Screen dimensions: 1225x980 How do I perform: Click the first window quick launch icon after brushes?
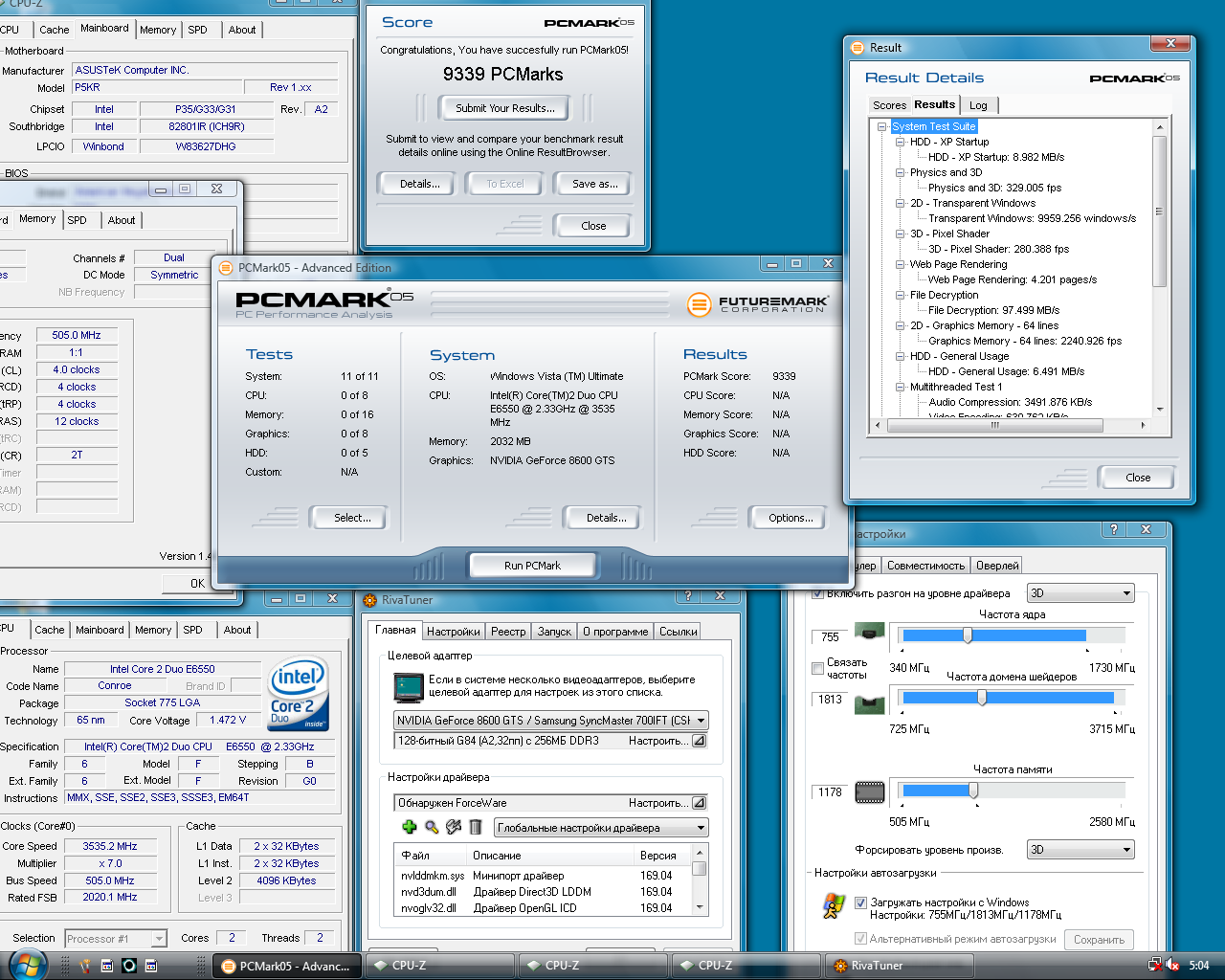(x=107, y=966)
